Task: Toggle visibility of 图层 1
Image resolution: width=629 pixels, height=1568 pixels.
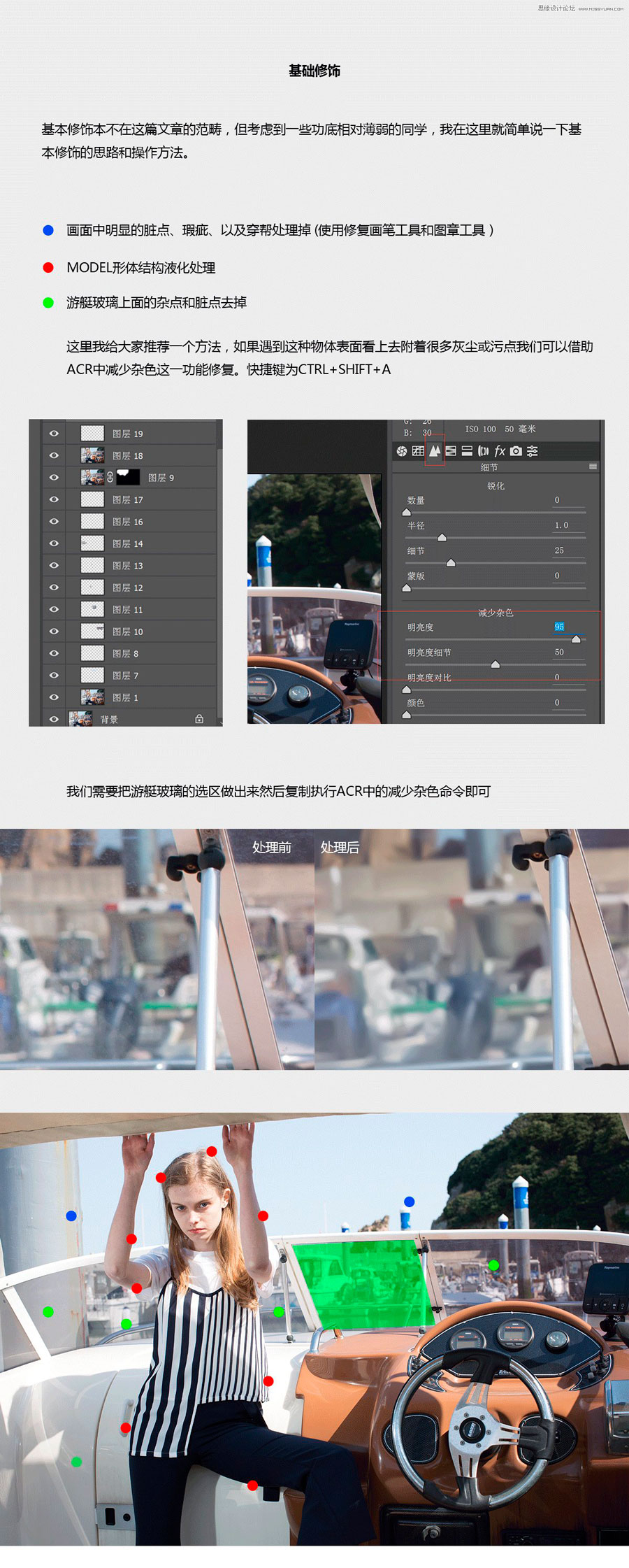Action: tap(54, 697)
